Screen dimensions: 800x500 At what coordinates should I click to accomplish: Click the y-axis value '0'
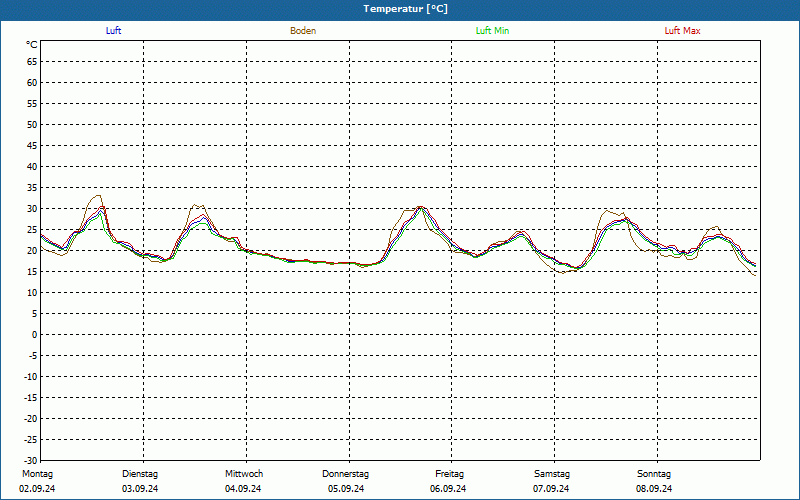point(35,335)
